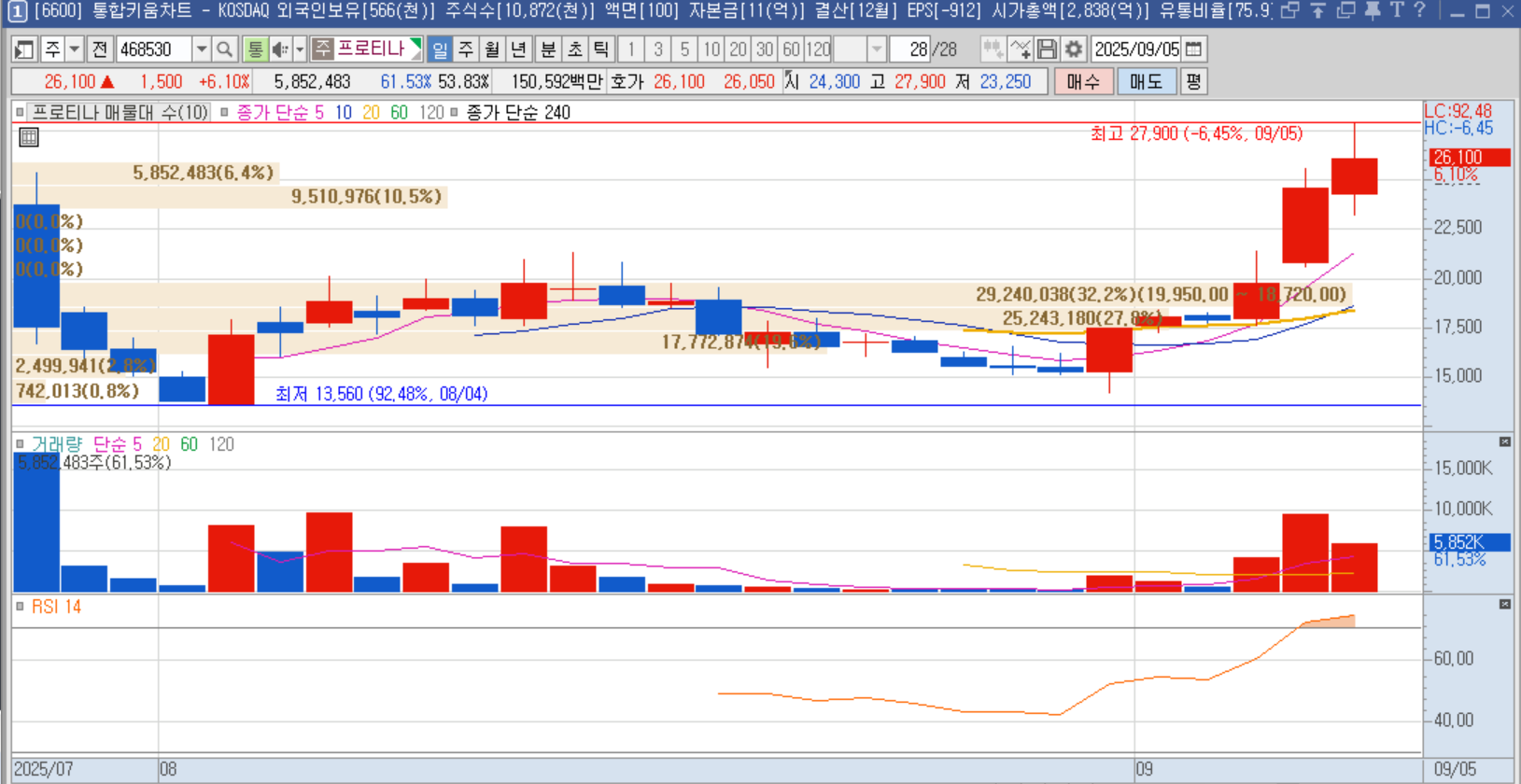Click the date field 2025/09/05
The width and height of the screenshot is (1521, 784).
pyautogui.click(x=1136, y=49)
